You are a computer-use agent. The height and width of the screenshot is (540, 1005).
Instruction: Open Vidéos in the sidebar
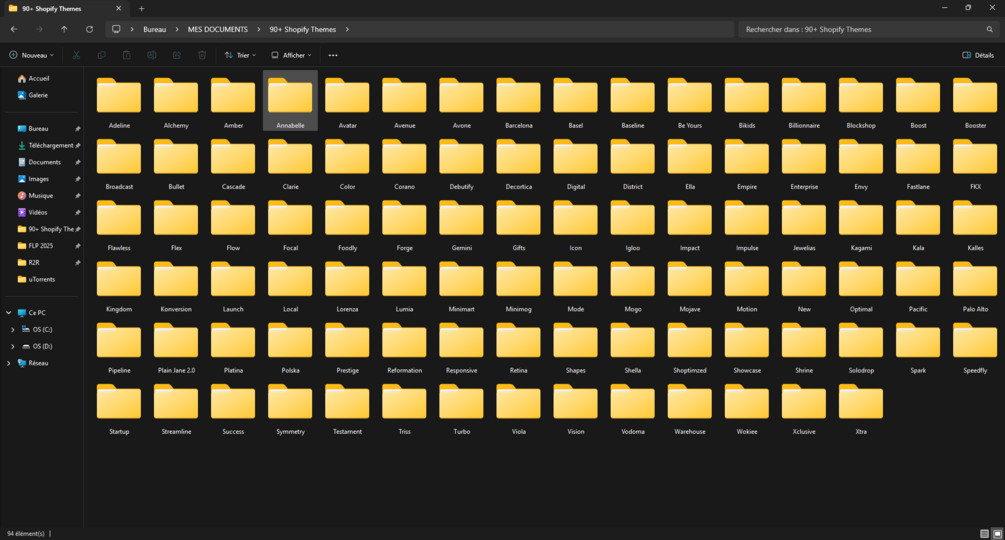37,212
